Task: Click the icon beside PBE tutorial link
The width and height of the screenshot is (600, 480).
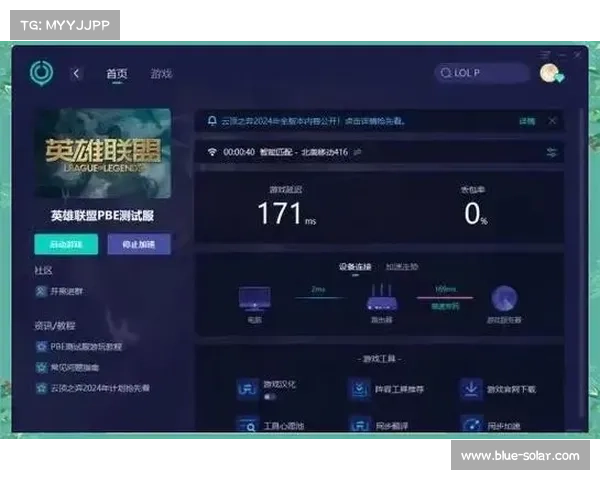Action: [41, 347]
